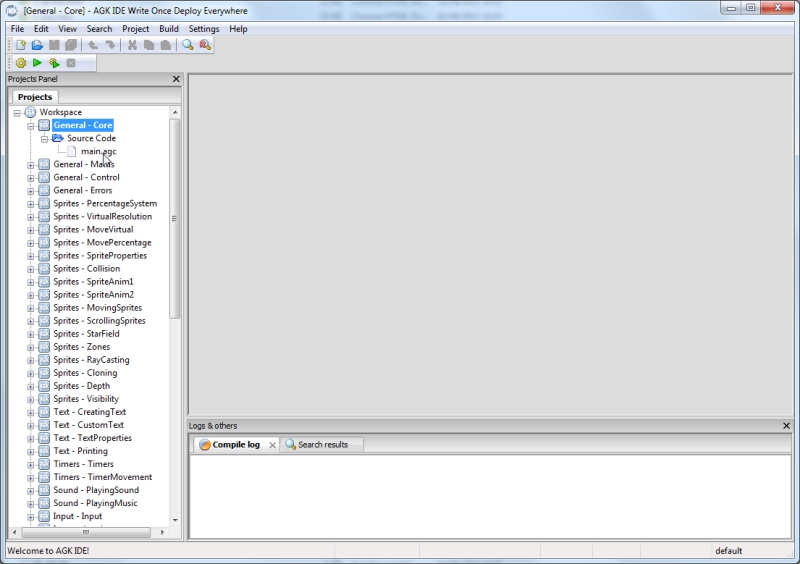800x564 pixels.
Task: Click the Compile log tab icon
Action: click(205, 445)
